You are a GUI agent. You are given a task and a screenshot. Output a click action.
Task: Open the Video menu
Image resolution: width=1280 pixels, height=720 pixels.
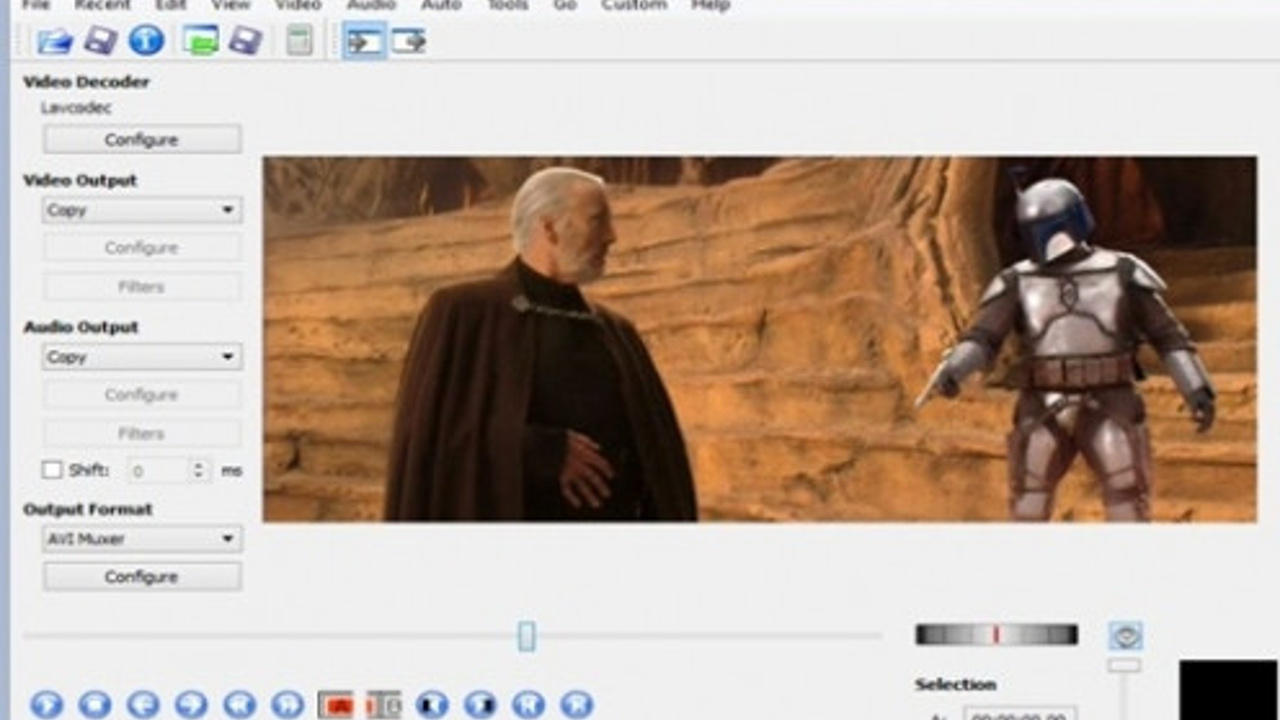click(x=298, y=5)
